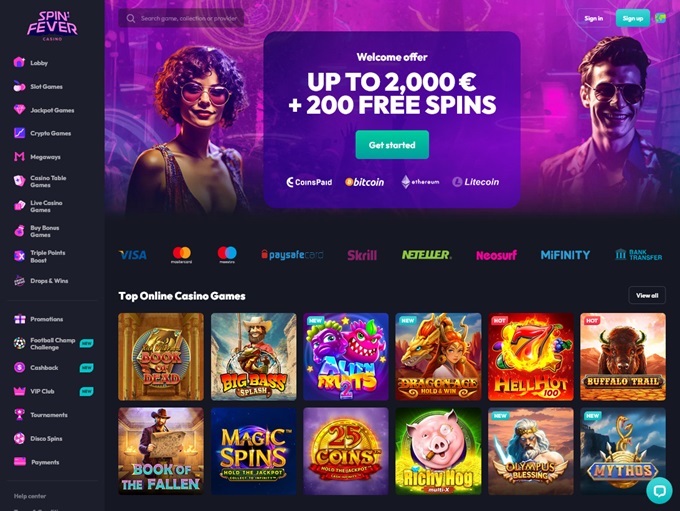The width and height of the screenshot is (680, 511).
Task: Open Crypto Games chart icon
Action: (20, 133)
